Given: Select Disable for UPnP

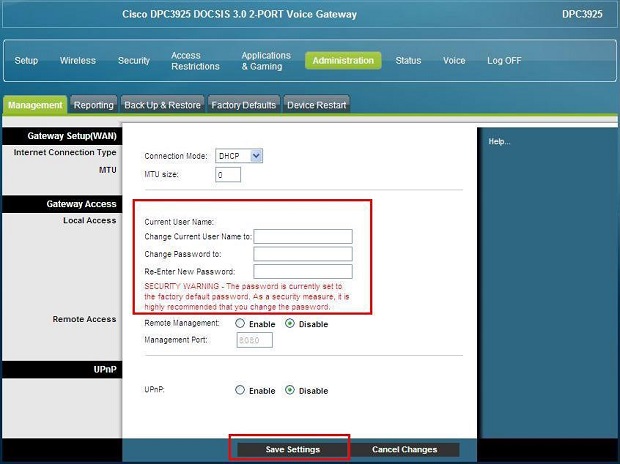Looking at the screenshot, I should (290, 390).
